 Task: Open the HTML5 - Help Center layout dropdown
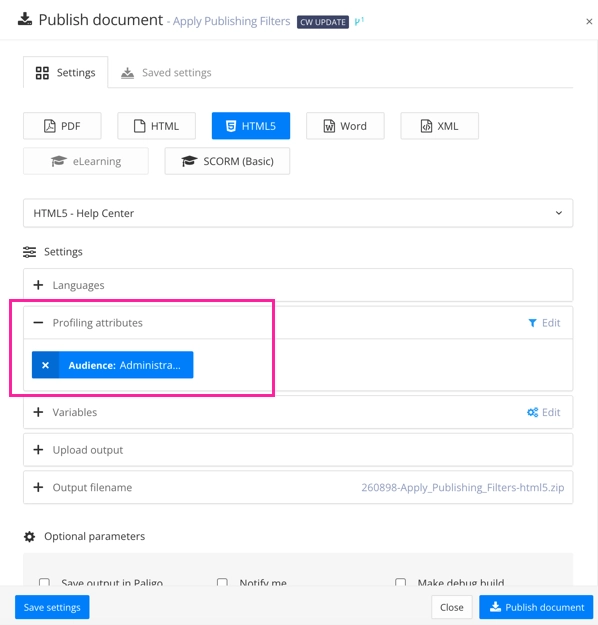click(298, 213)
